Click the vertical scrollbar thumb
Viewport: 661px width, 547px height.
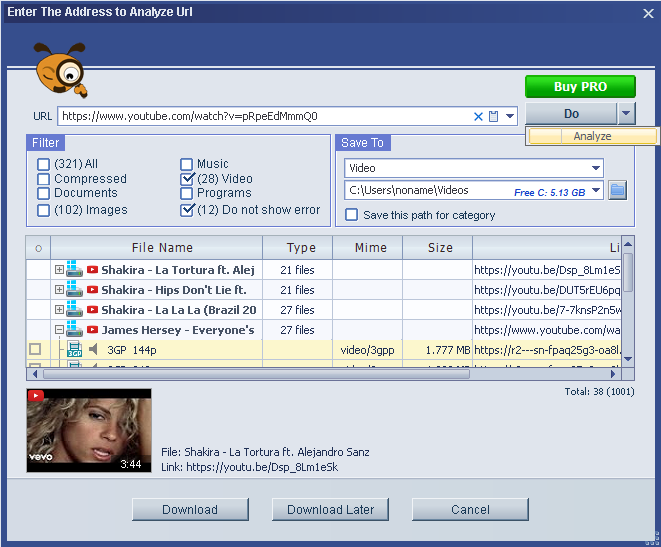pyautogui.click(x=628, y=272)
